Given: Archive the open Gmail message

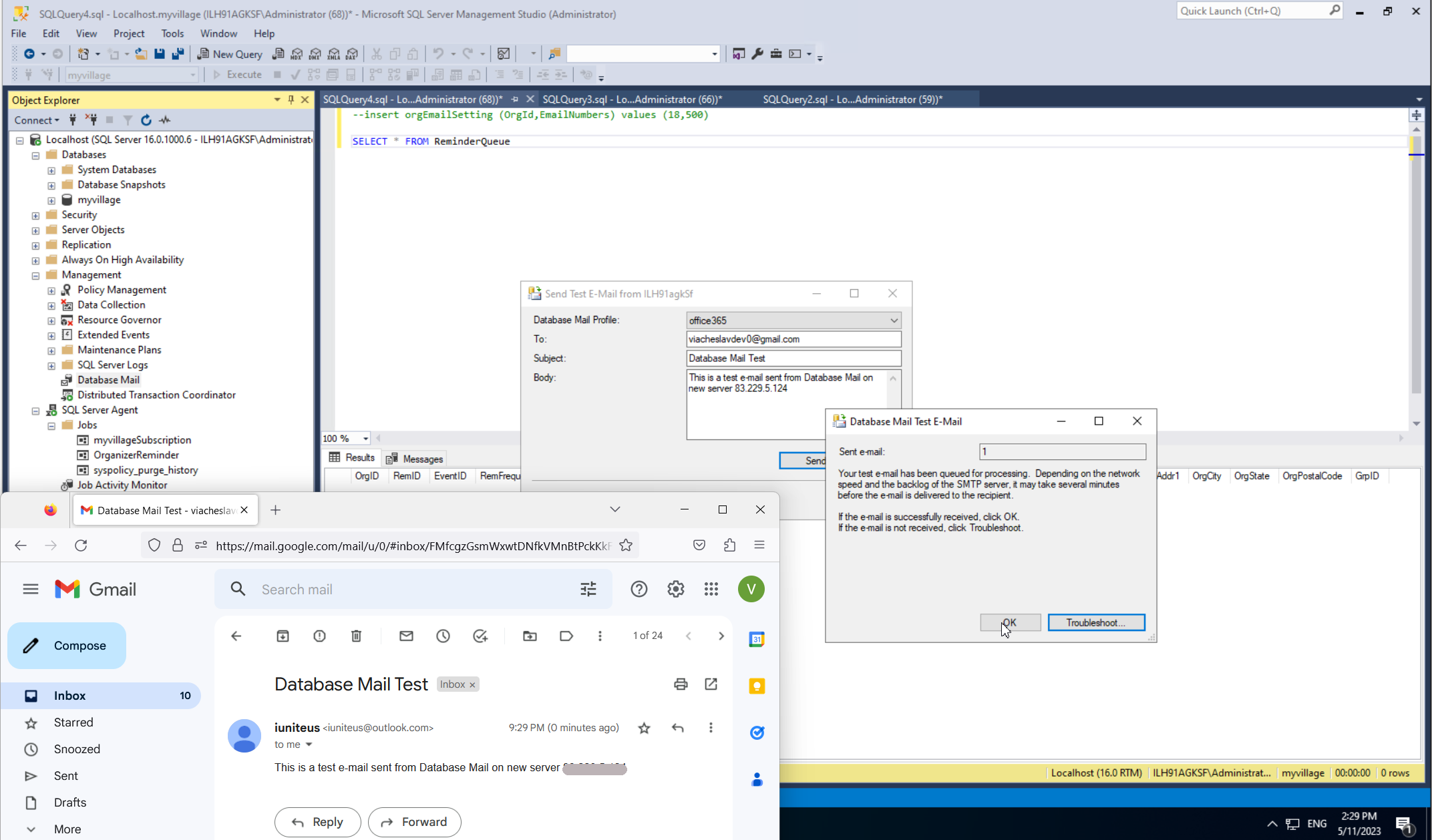Looking at the screenshot, I should (283, 636).
